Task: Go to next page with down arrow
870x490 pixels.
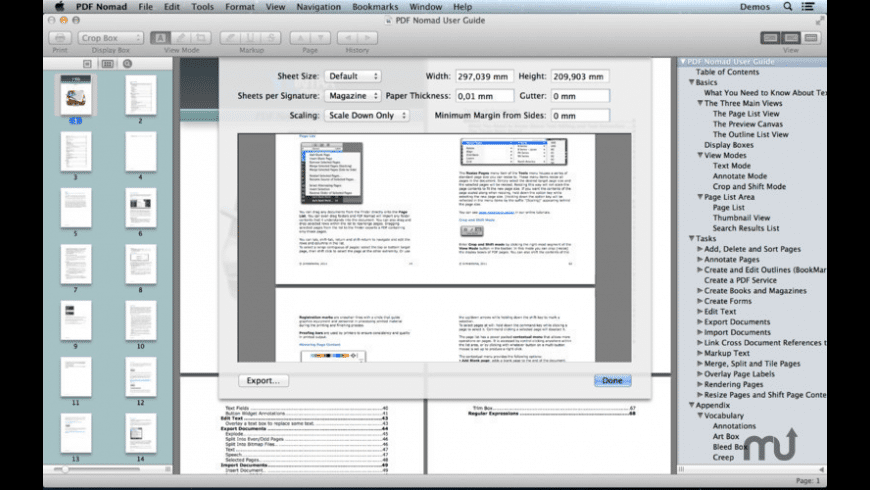Action: pos(320,38)
